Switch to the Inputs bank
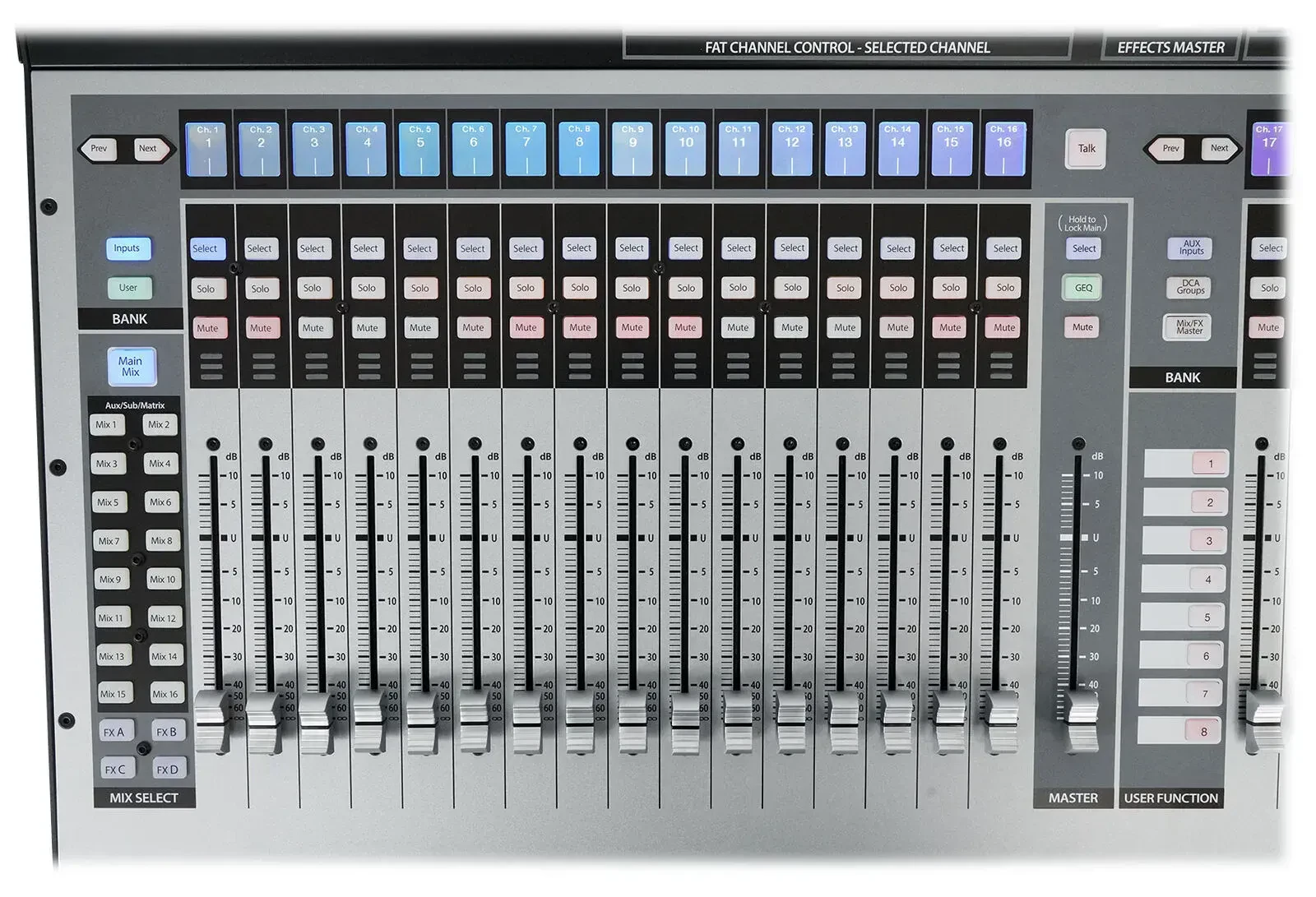This screenshot has width=1316, height=897. (x=127, y=248)
